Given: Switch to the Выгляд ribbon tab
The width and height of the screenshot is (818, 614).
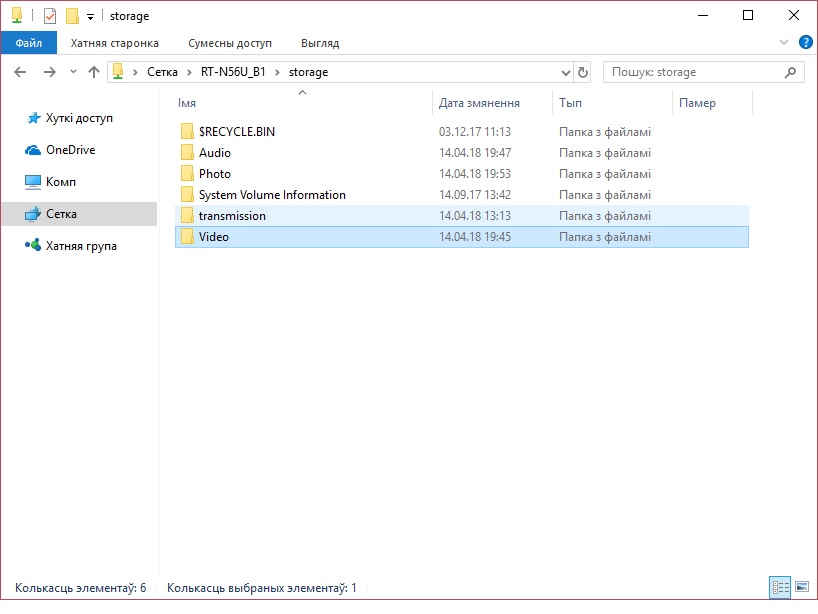Looking at the screenshot, I should [320, 43].
